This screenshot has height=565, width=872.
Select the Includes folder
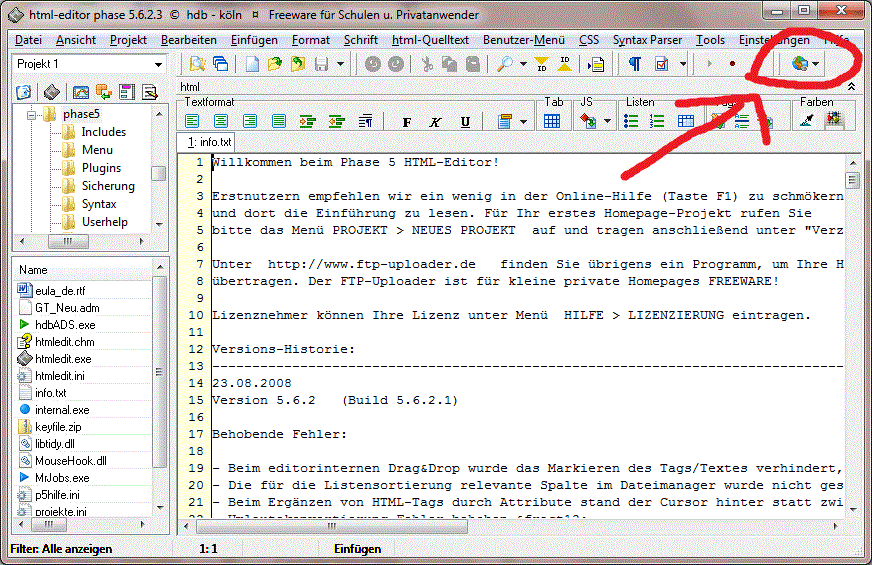coord(103,132)
